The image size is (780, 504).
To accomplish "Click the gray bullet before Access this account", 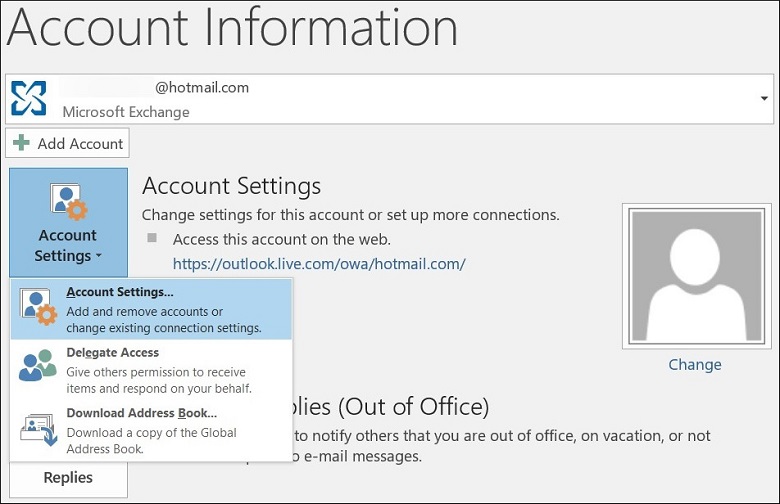I will tap(152, 238).
